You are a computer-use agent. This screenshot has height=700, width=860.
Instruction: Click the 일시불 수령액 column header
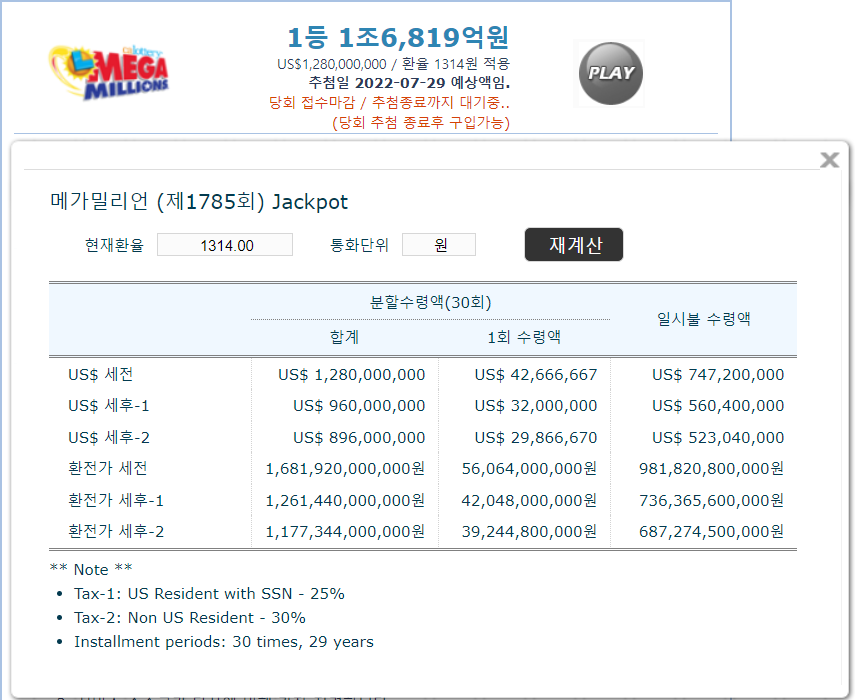[x=704, y=319]
